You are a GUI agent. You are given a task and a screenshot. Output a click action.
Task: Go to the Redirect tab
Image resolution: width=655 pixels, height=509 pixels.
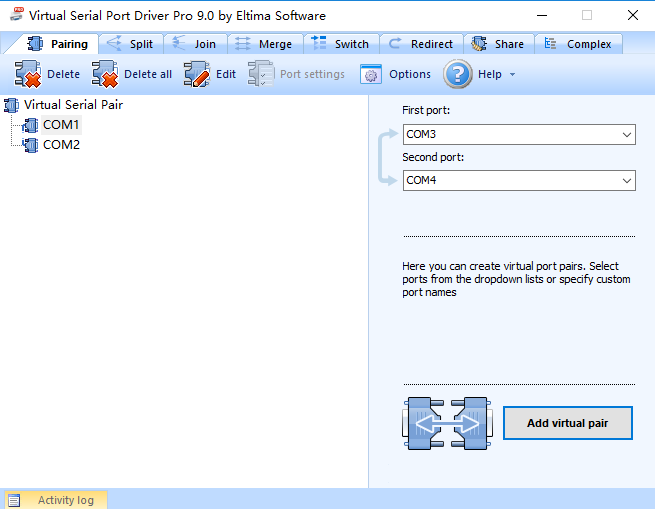(421, 44)
